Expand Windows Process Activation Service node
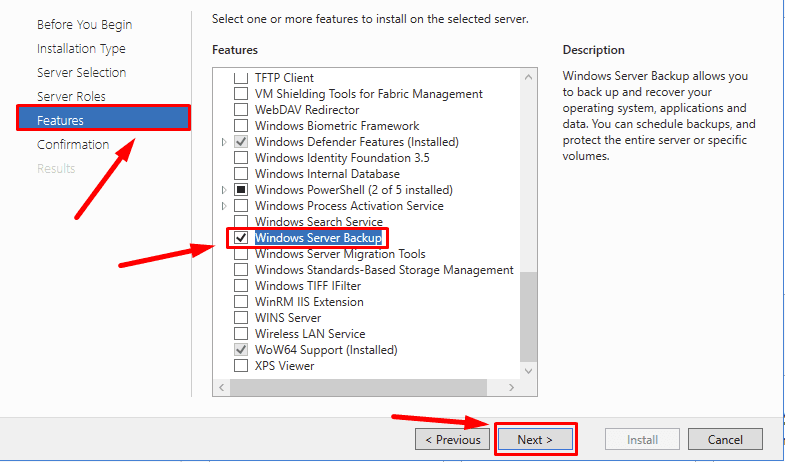Image resolution: width=785 pixels, height=462 pixels. coord(224,206)
